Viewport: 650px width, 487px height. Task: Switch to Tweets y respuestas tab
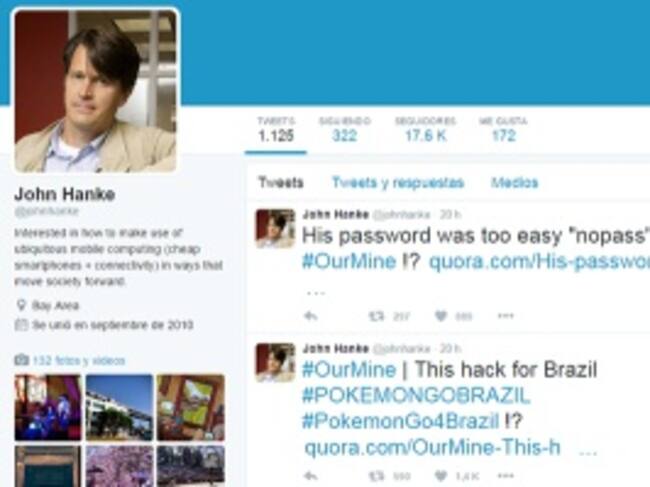click(x=398, y=182)
